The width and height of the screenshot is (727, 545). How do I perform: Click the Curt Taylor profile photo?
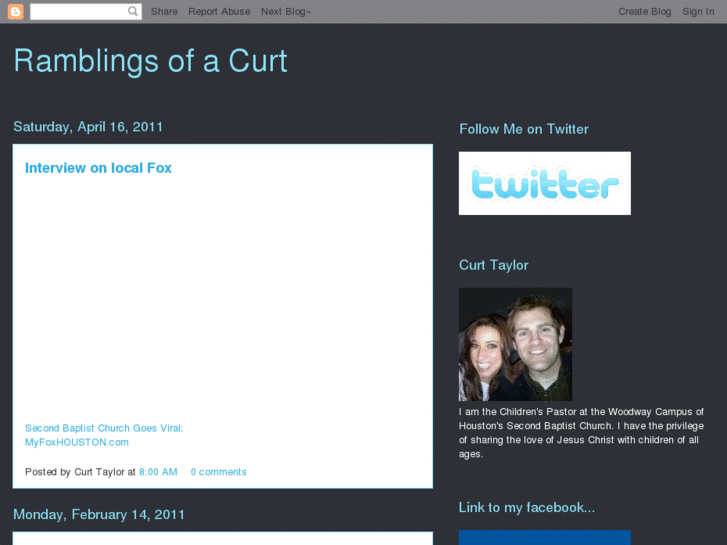(x=515, y=344)
